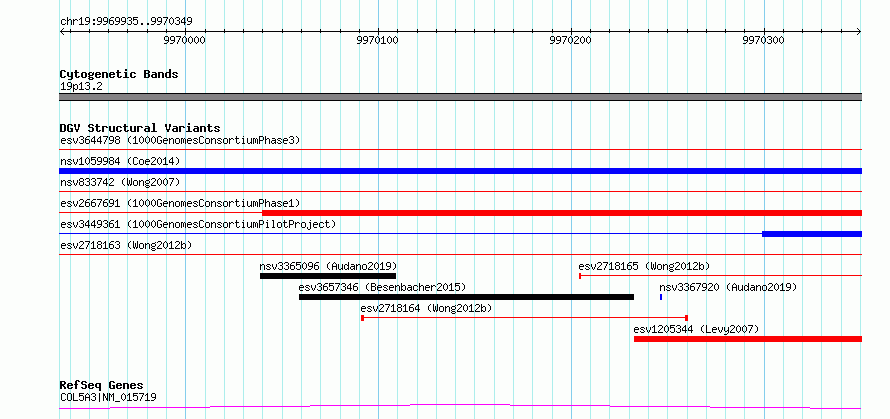
Task: Open variant nsv833742 (Wong2007) label
Action: pyautogui.click(x=120, y=182)
